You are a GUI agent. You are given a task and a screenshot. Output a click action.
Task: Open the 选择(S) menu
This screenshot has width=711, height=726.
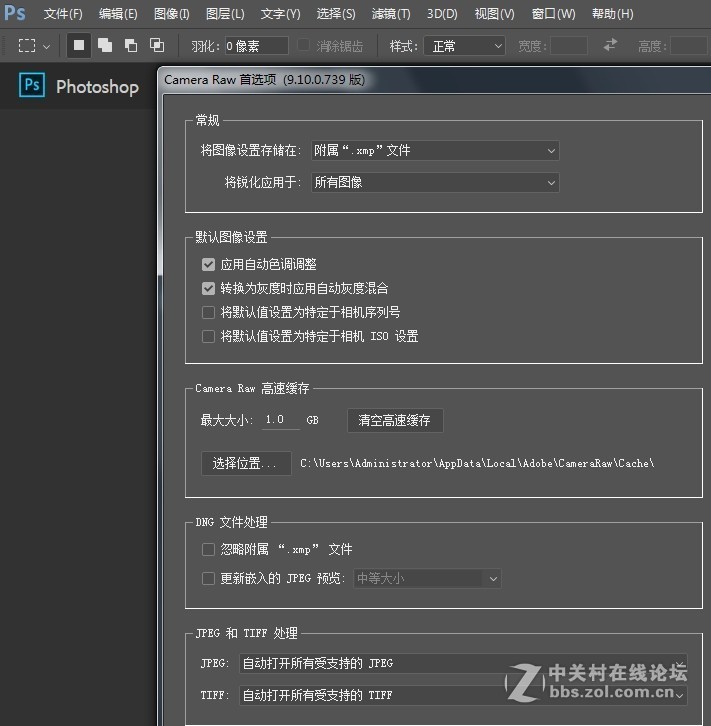pos(336,14)
